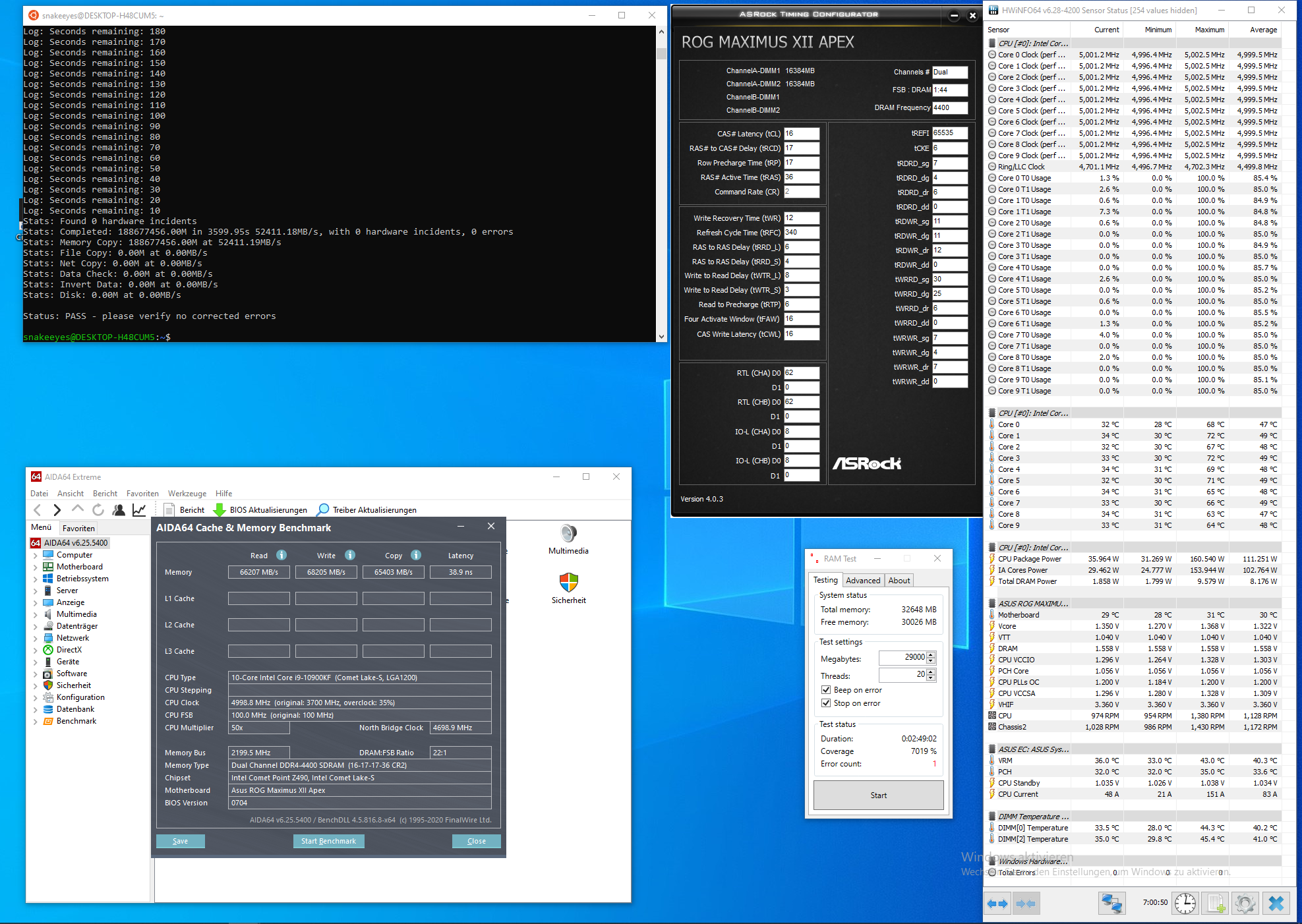The height and width of the screenshot is (924, 1302).
Task: Click the DRAM Frequency input field
Action: pyautogui.click(x=949, y=107)
